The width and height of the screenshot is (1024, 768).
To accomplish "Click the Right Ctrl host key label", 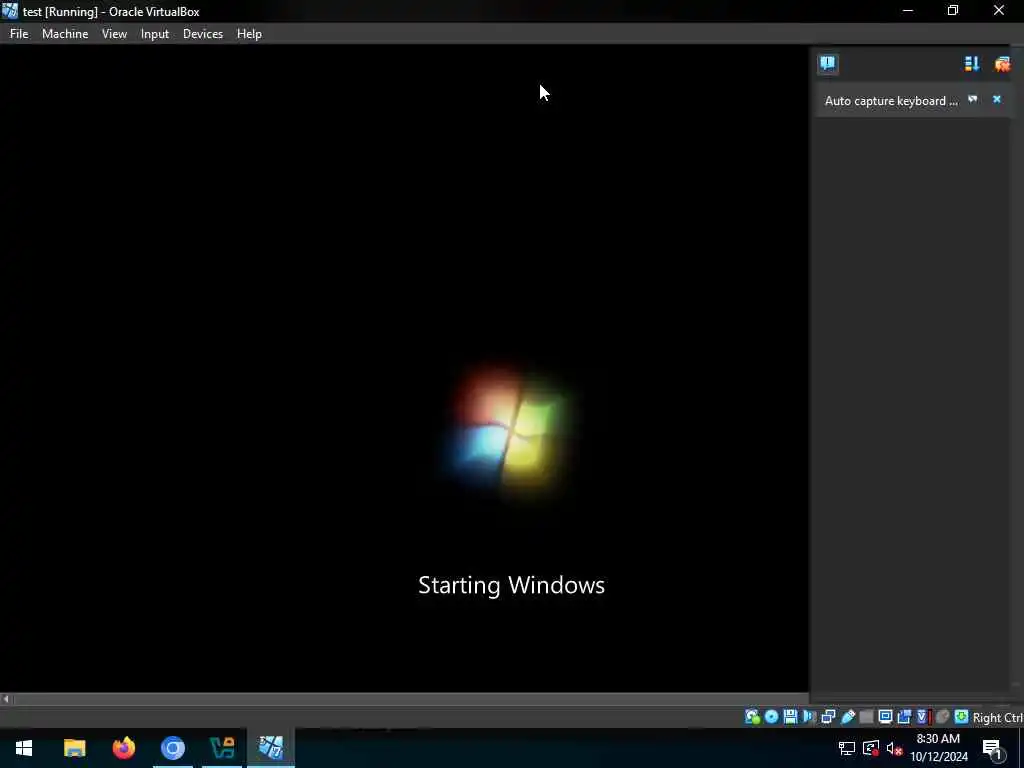I will point(998,718).
